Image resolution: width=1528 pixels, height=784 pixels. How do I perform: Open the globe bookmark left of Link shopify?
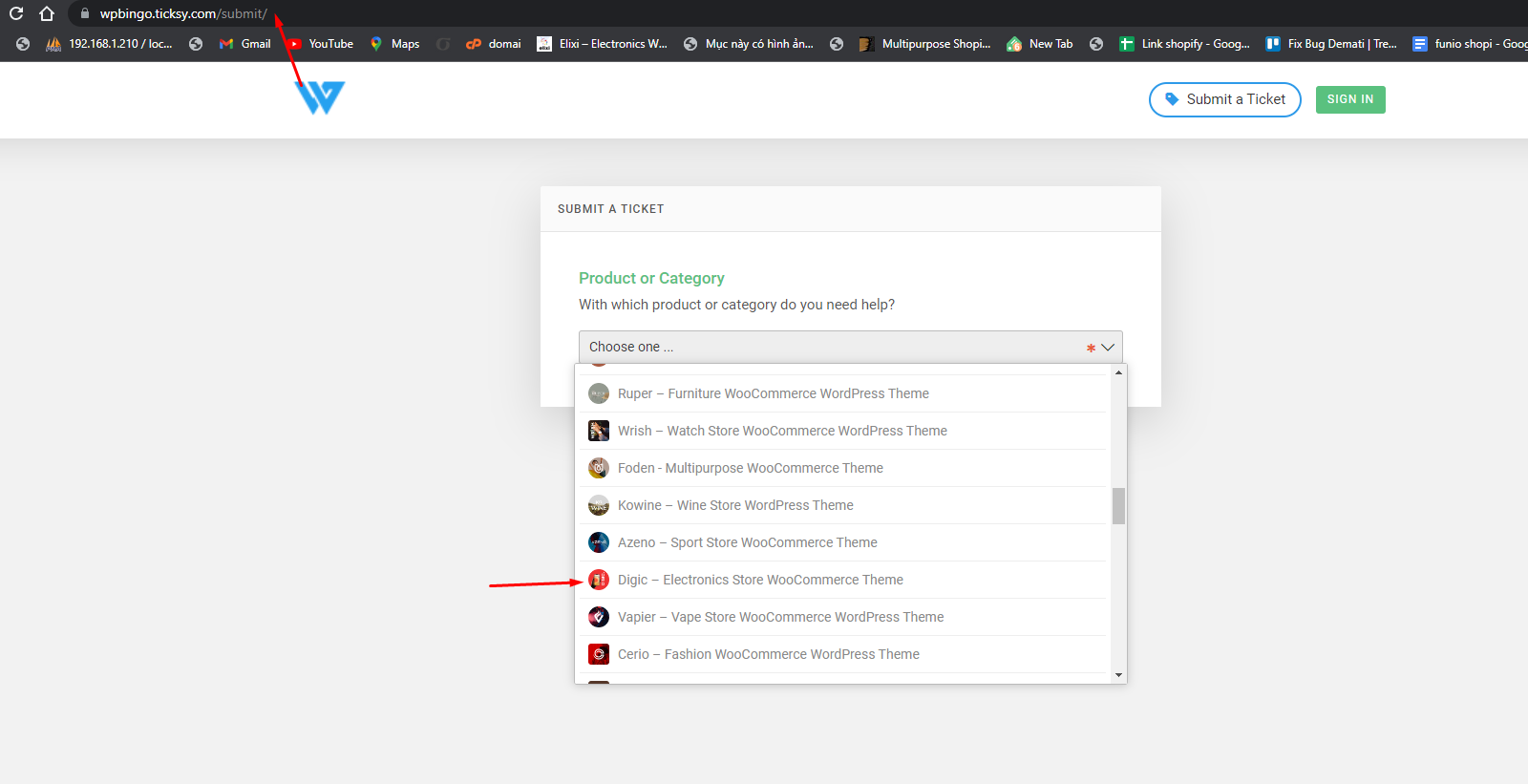(x=1096, y=44)
